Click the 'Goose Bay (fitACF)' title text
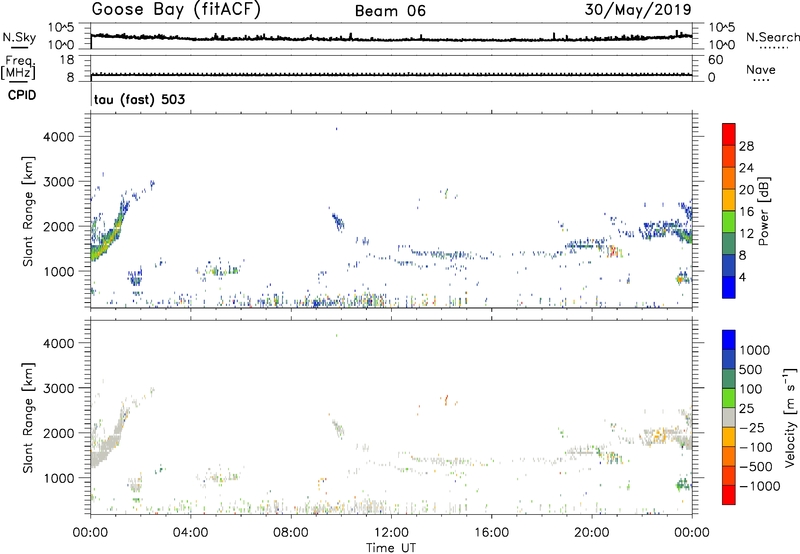 click(x=176, y=9)
